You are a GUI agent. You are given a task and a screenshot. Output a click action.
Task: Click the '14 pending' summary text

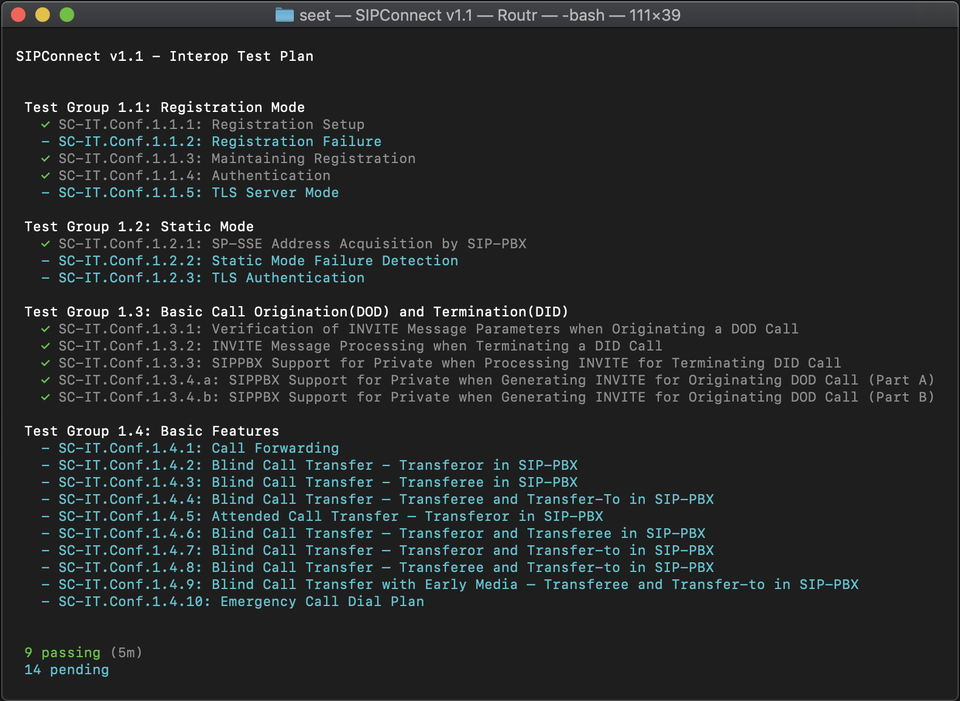[x=67, y=670]
